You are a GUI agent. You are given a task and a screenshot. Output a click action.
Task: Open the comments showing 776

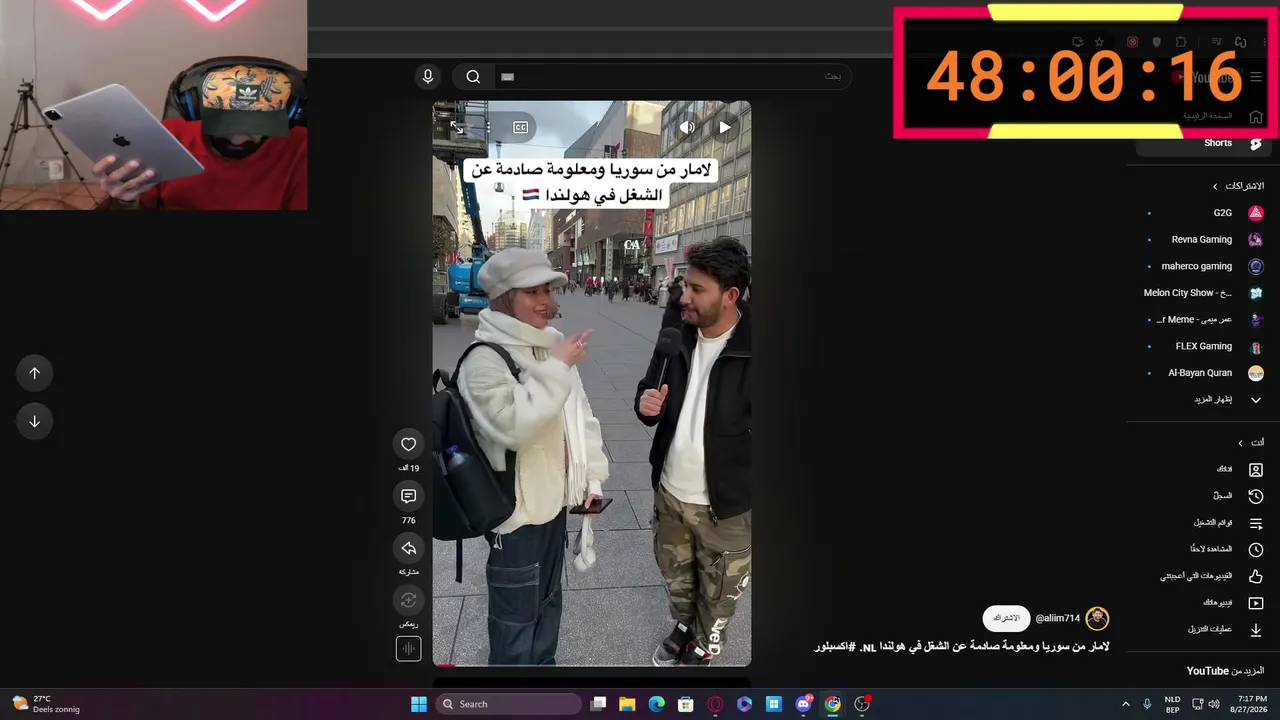(408, 496)
